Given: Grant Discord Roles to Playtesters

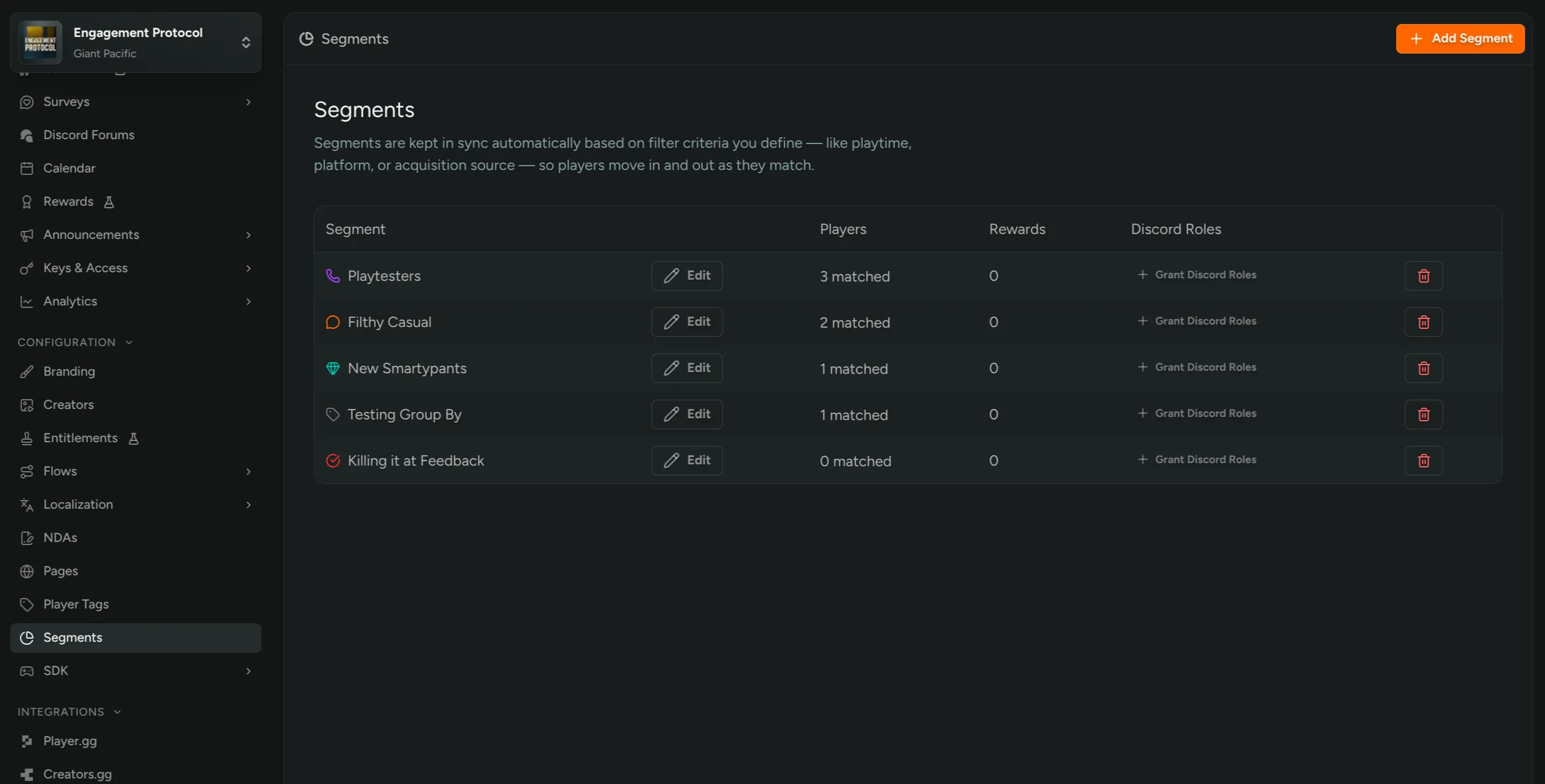Looking at the screenshot, I should click(x=1196, y=275).
